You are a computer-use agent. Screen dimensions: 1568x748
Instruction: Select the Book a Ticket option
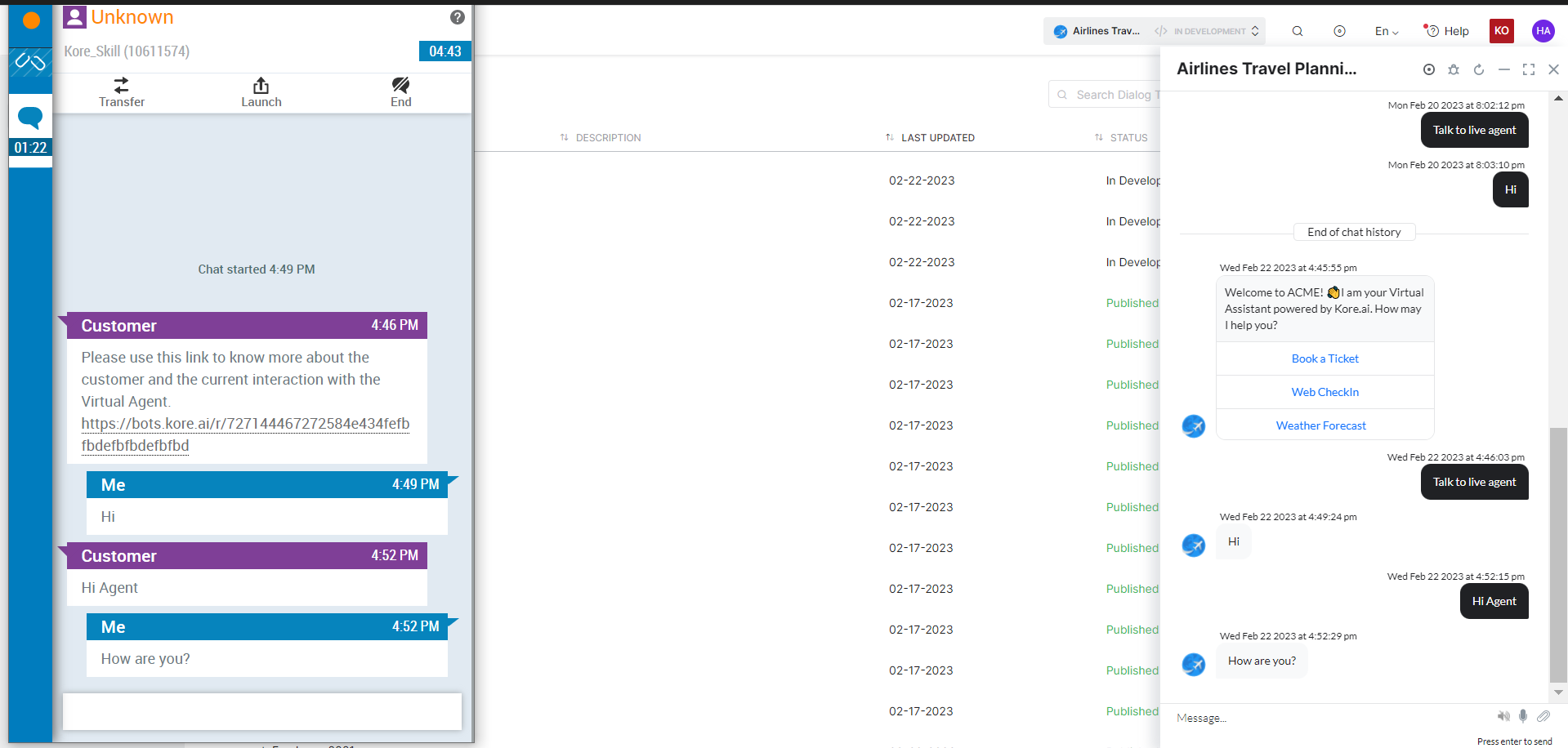click(x=1325, y=358)
